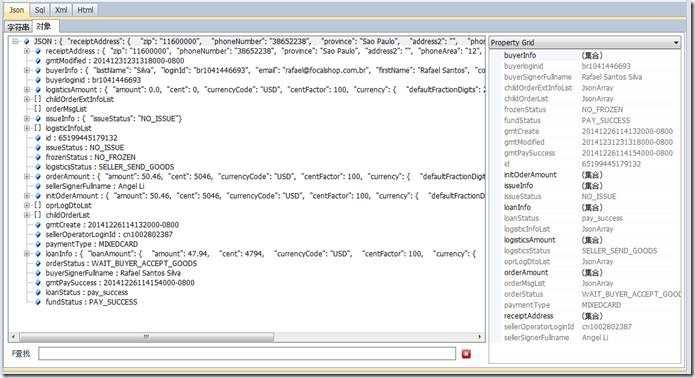
Task: Click the horizontal scrollbar thumb
Action: pyautogui.click(x=146, y=337)
